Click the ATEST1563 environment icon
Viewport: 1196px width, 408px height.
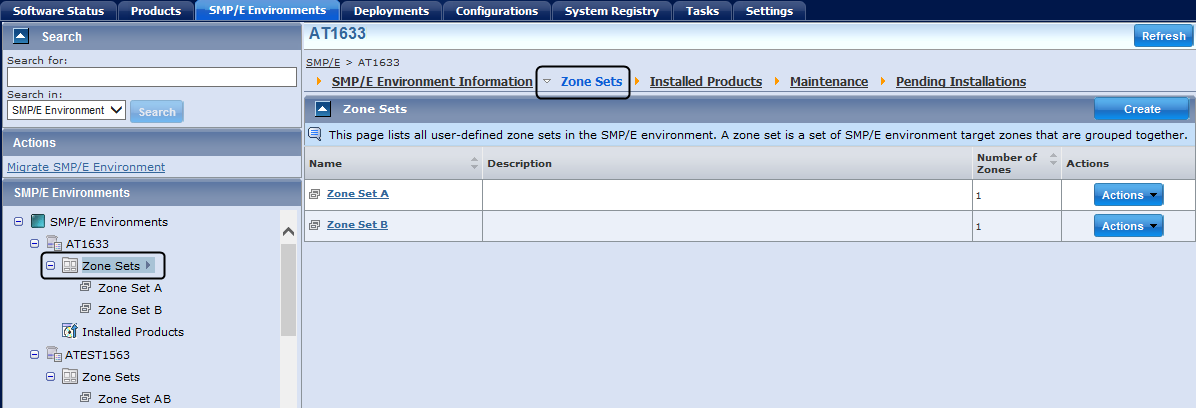point(54,355)
